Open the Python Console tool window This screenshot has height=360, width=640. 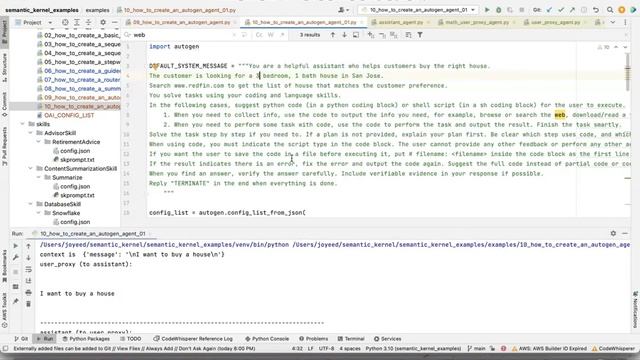pos(267,339)
